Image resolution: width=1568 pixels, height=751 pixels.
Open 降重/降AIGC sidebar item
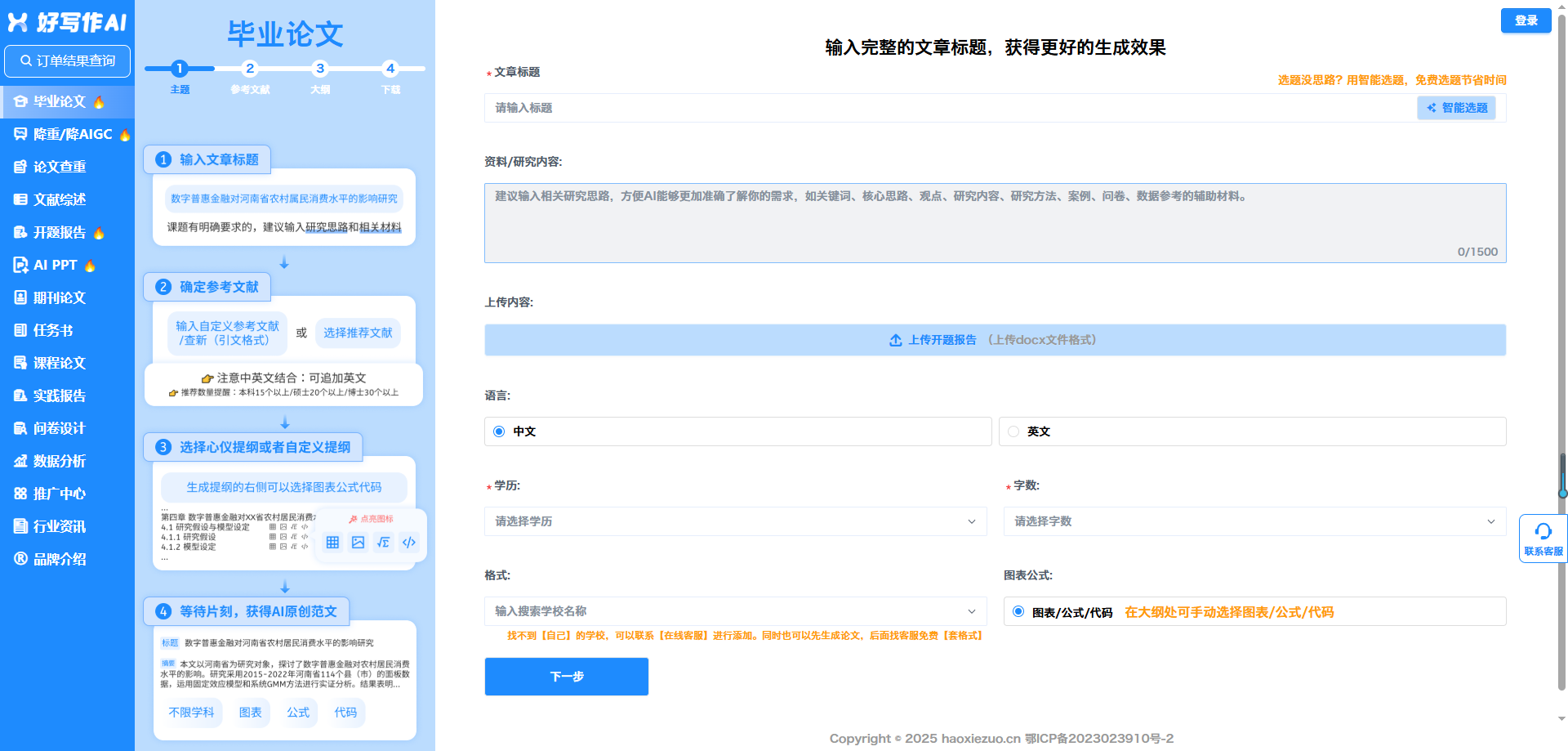pos(67,134)
